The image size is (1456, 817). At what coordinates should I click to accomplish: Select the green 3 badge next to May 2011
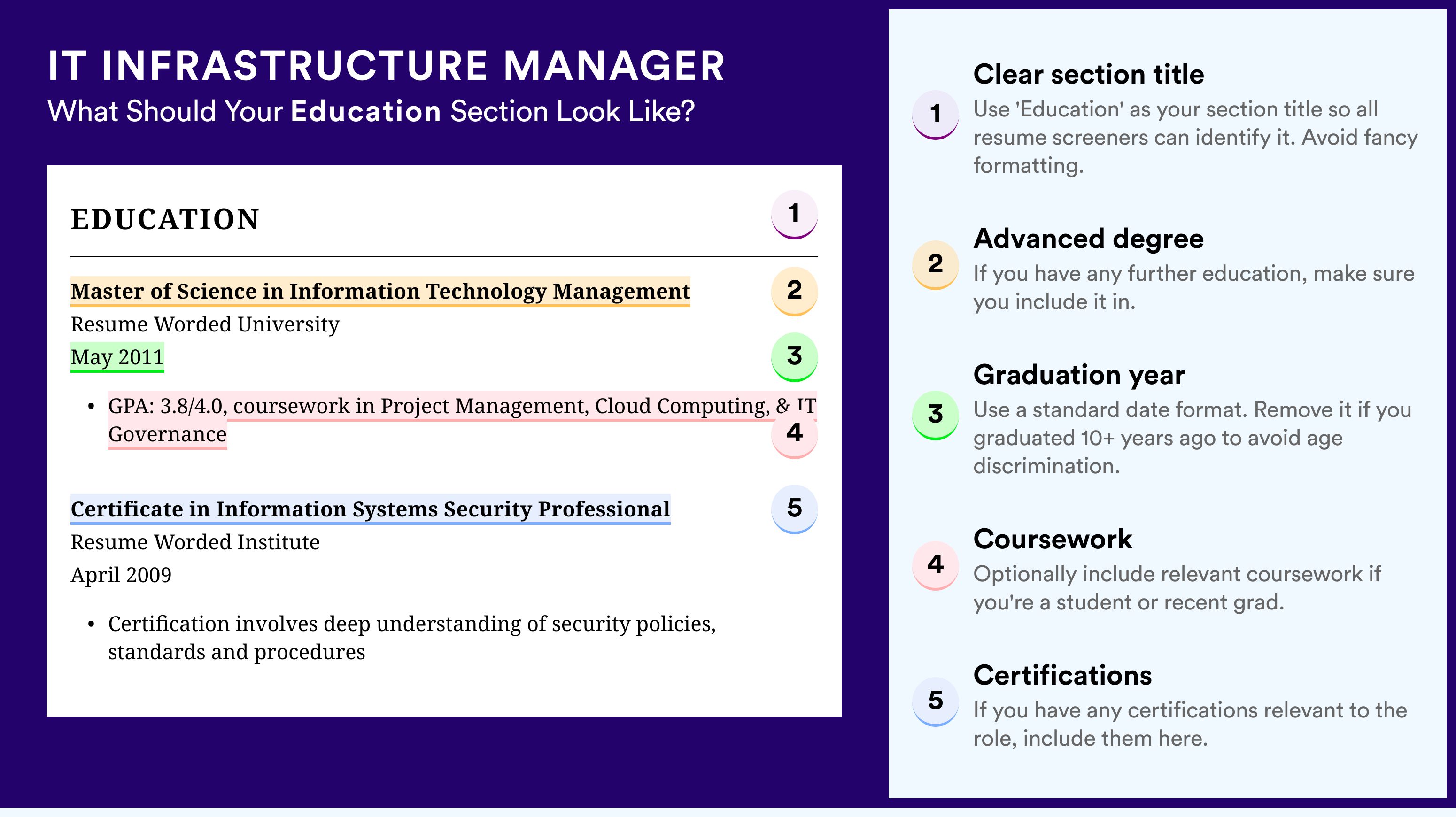794,356
